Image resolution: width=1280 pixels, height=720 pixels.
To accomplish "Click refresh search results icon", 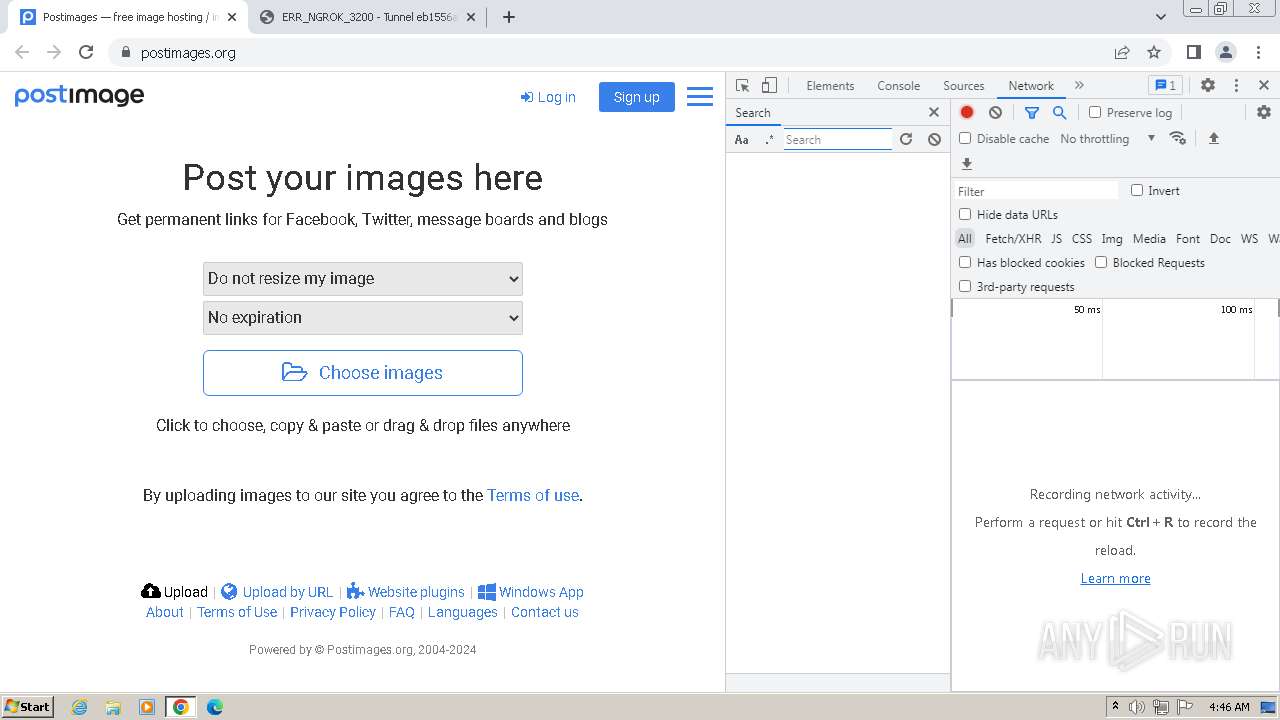I will click(906, 140).
